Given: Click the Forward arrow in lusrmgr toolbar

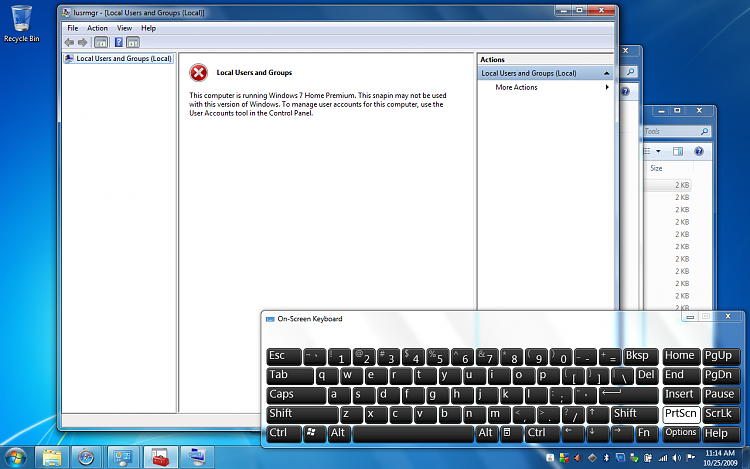Looking at the screenshot, I should point(82,43).
